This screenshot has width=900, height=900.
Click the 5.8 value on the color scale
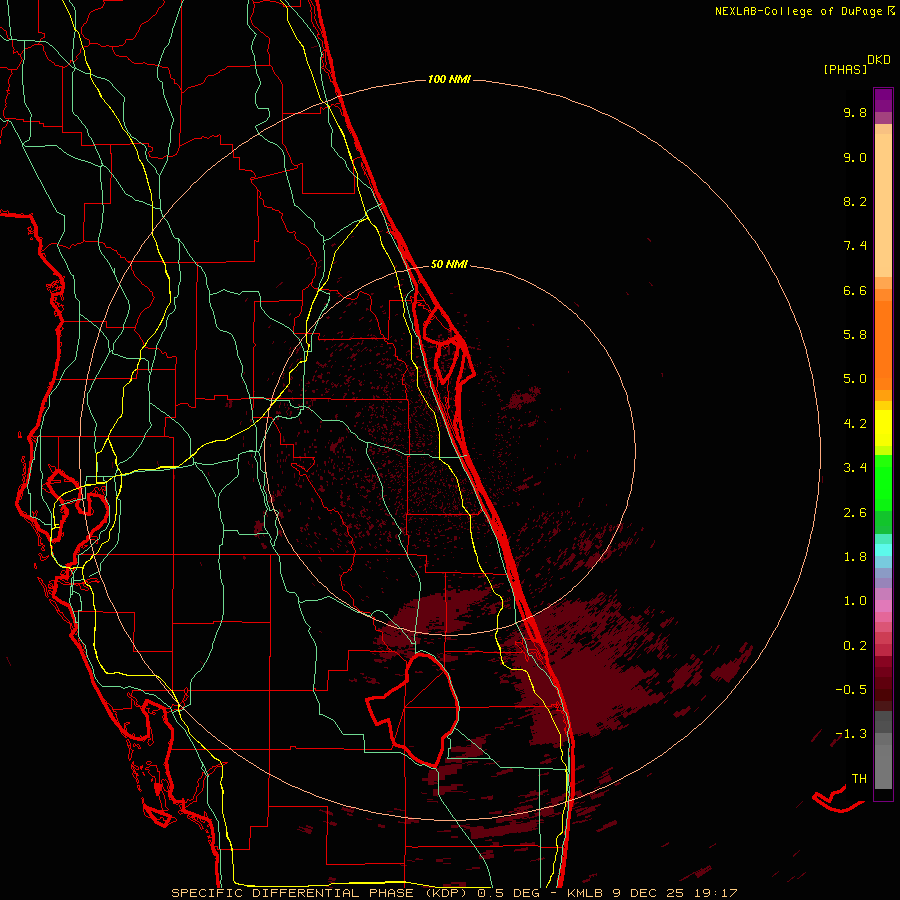855,335
